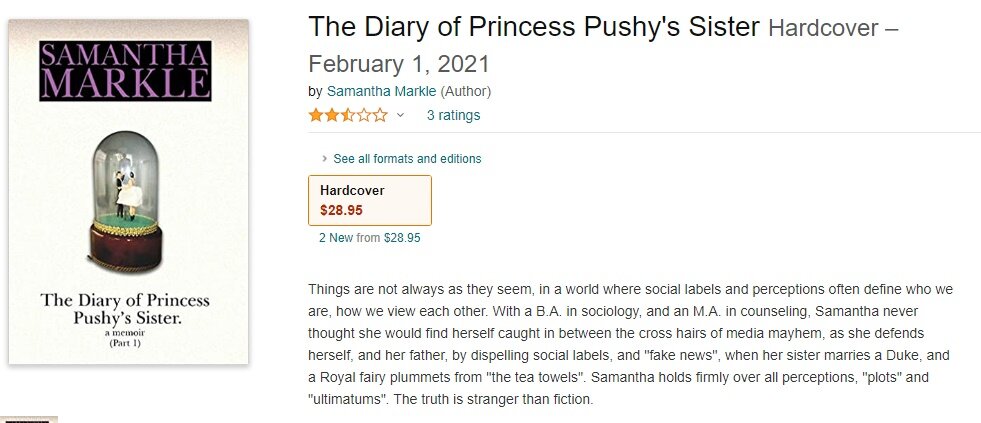Select the small thumbnail below the cover
This screenshot has width=981, height=423.
(x=28, y=419)
